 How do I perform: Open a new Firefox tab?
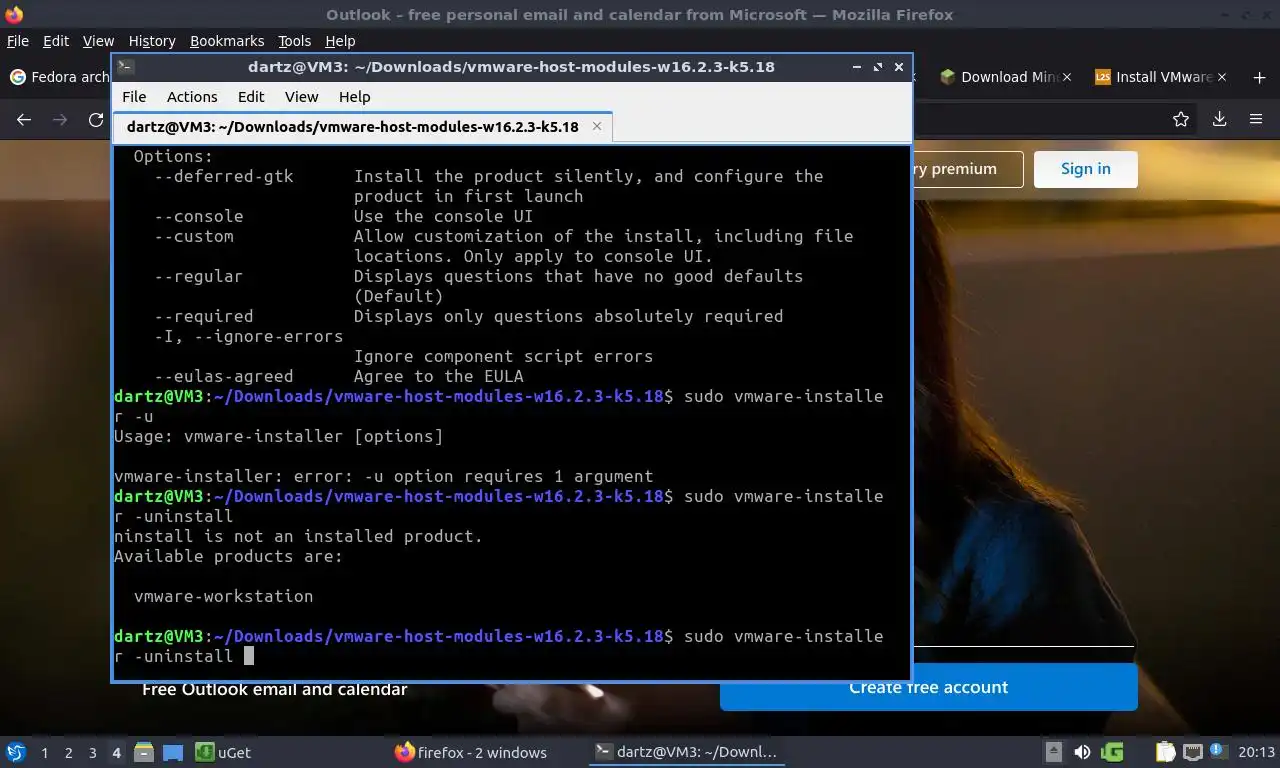(1259, 77)
